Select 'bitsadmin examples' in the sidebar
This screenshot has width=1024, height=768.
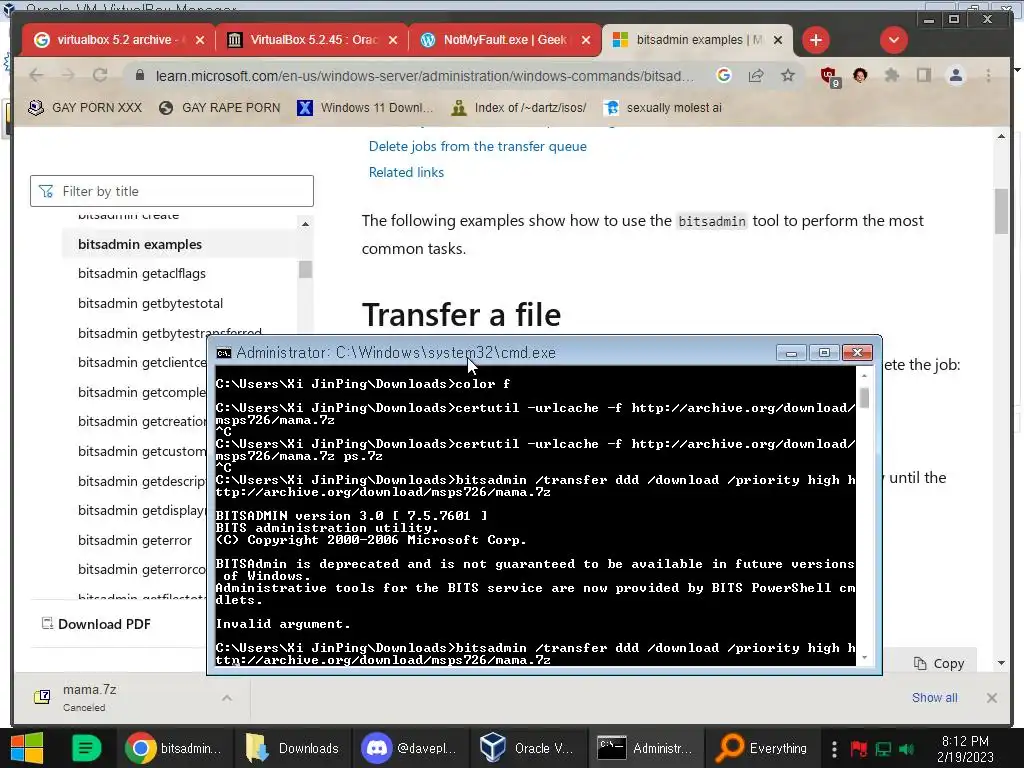coord(140,244)
